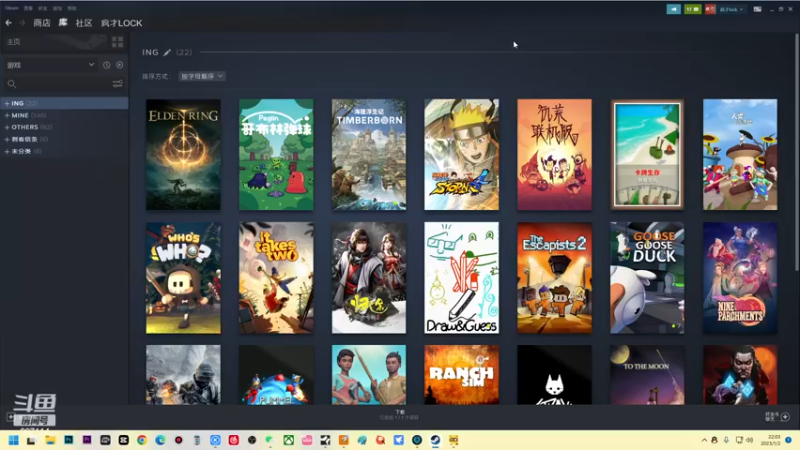Click the red user avatar icon
800x450 pixels.
click(710, 9)
